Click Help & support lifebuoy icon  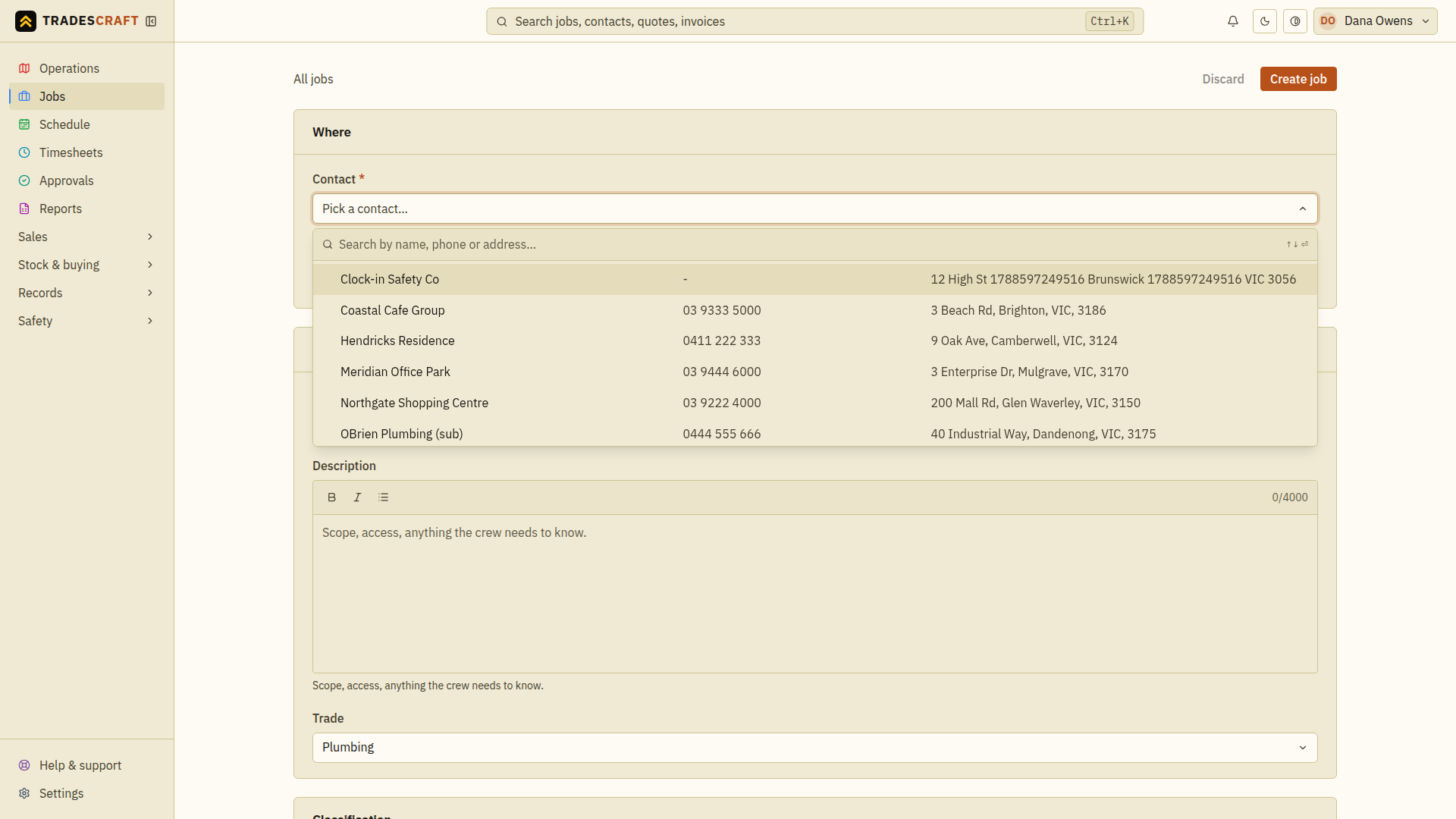[24, 765]
